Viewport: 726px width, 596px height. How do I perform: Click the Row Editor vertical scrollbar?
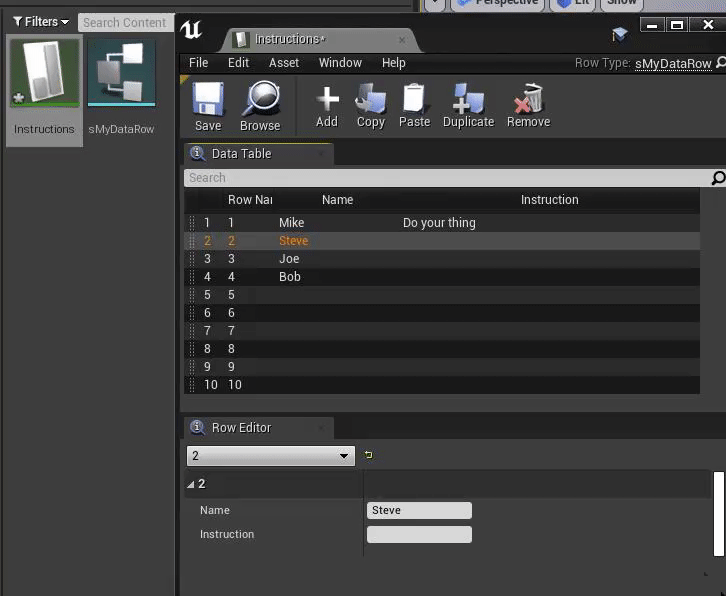click(719, 514)
